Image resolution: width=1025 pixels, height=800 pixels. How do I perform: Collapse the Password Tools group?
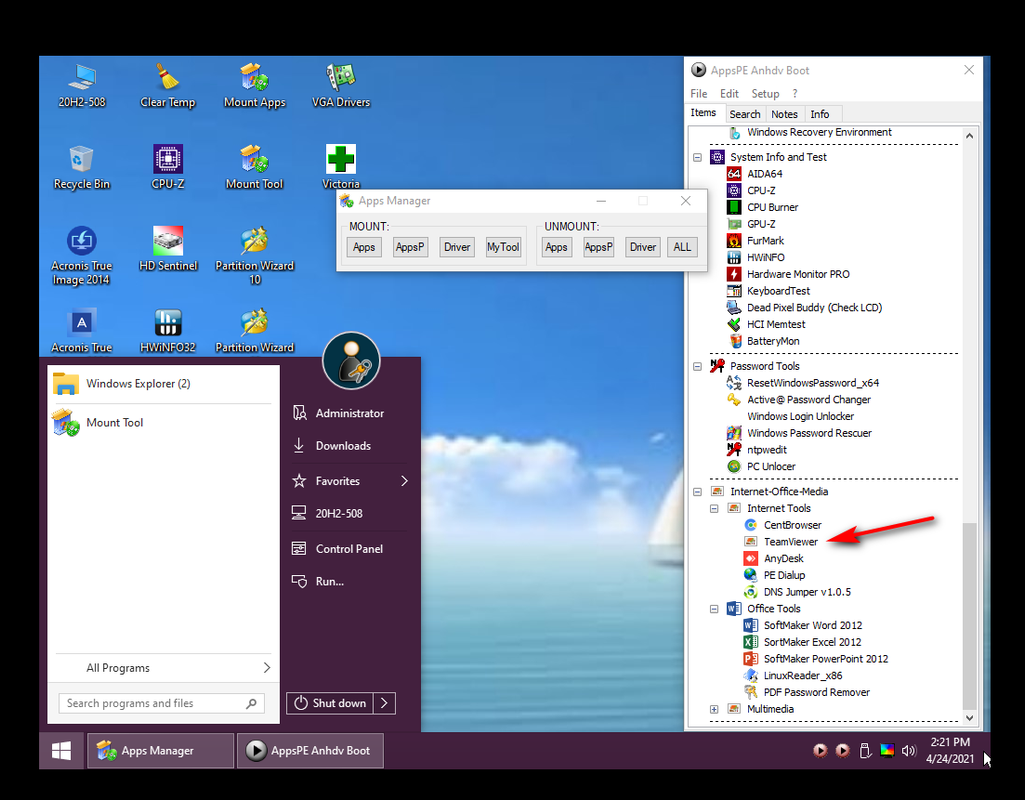point(697,367)
